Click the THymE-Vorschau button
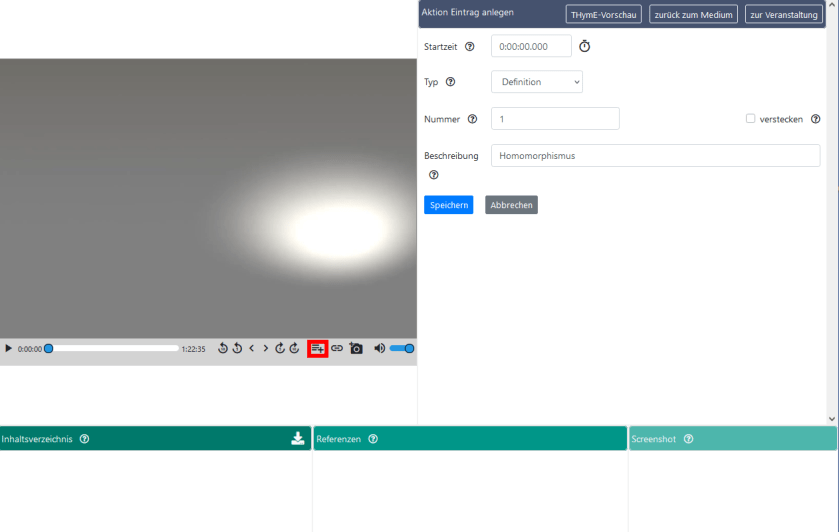839x532 pixels. (603, 15)
